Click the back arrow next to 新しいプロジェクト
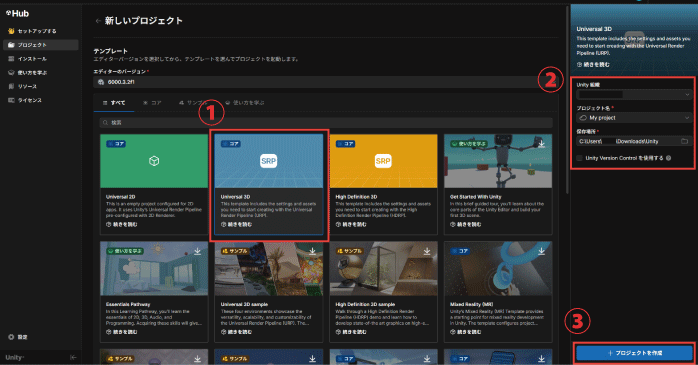The image size is (698, 365). pos(98,21)
